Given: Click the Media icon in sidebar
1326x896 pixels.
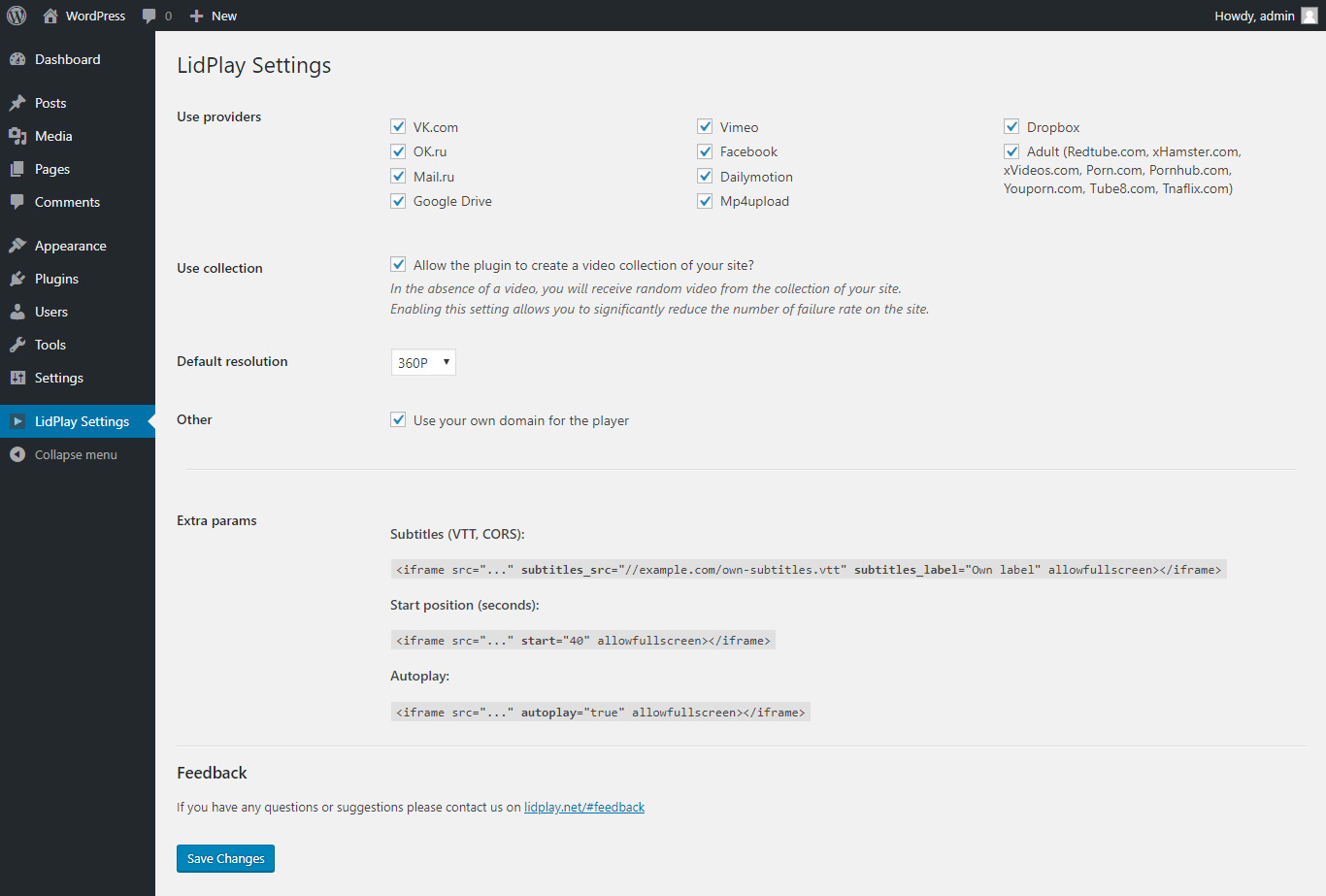Looking at the screenshot, I should pyautogui.click(x=17, y=136).
